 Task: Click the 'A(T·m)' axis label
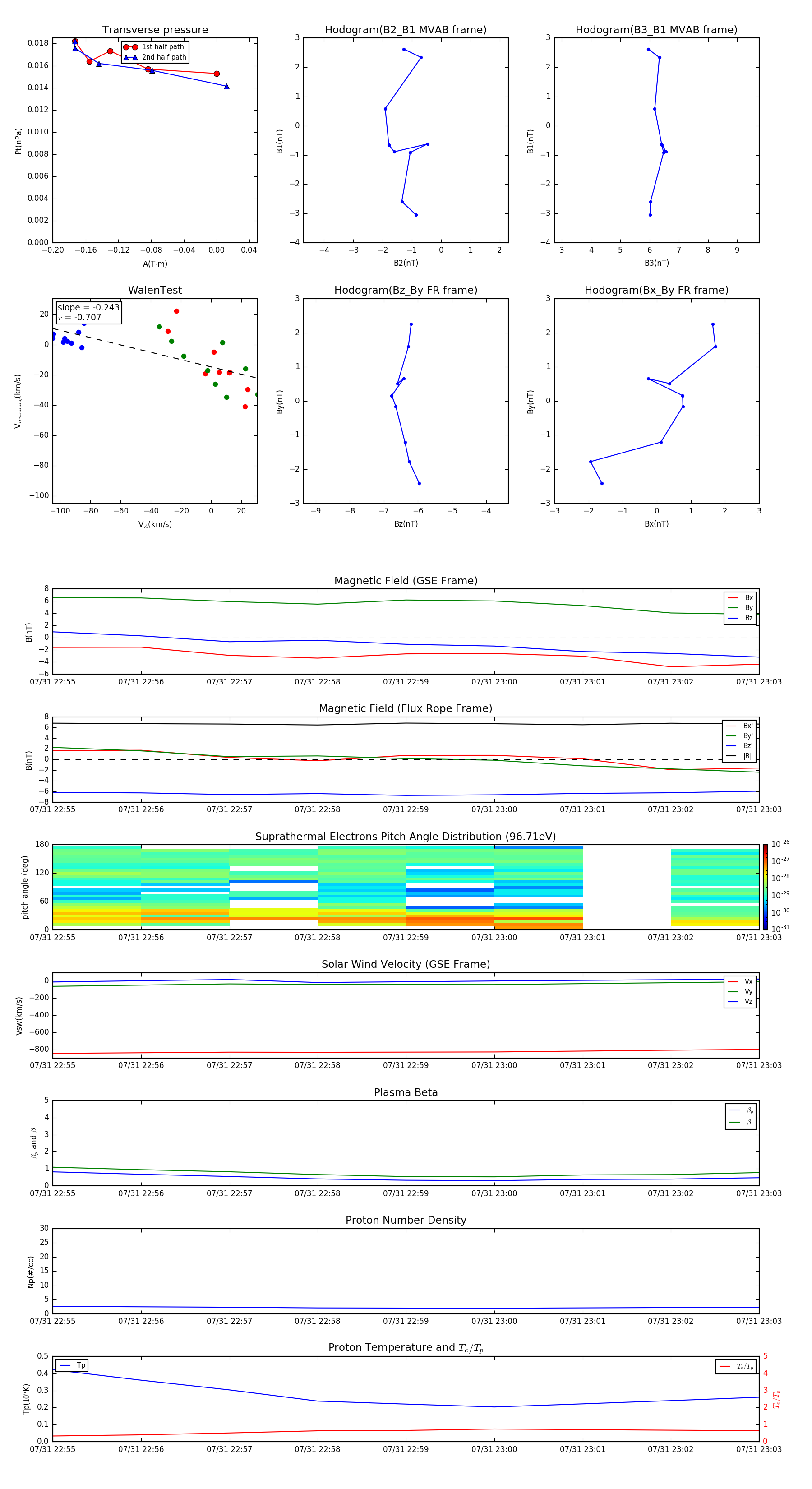pyautogui.click(x=155, y=264)
